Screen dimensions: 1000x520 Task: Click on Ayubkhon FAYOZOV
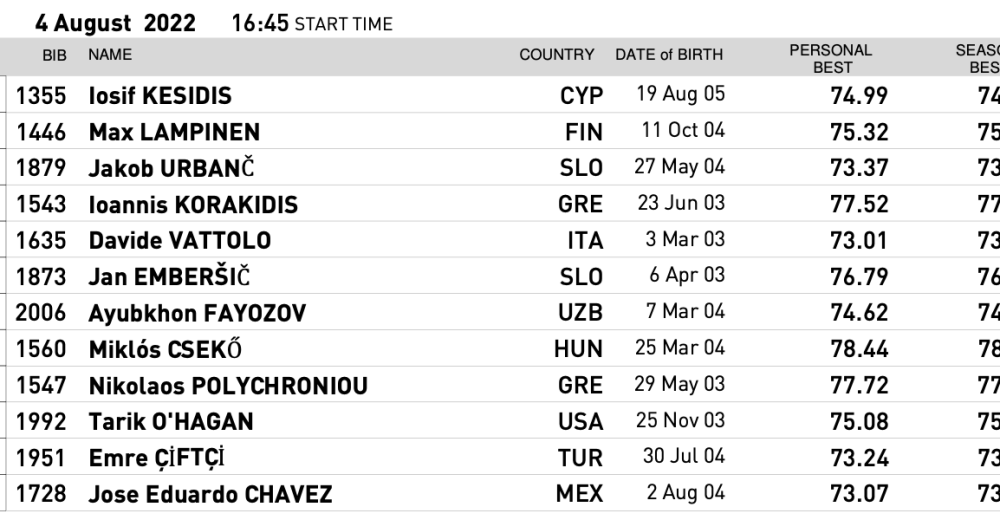pyautogui.click(x=197, y=313)
